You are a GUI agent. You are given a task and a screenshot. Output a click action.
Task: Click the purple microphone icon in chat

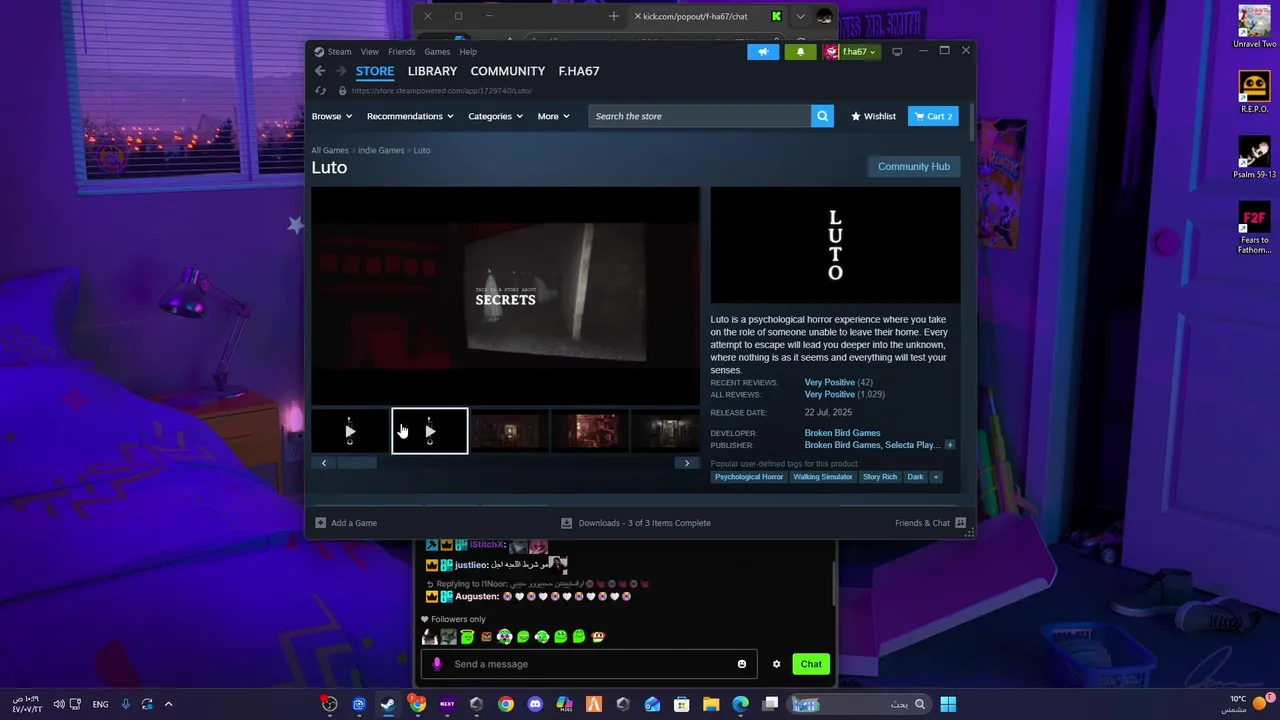[x=437, y=664]
